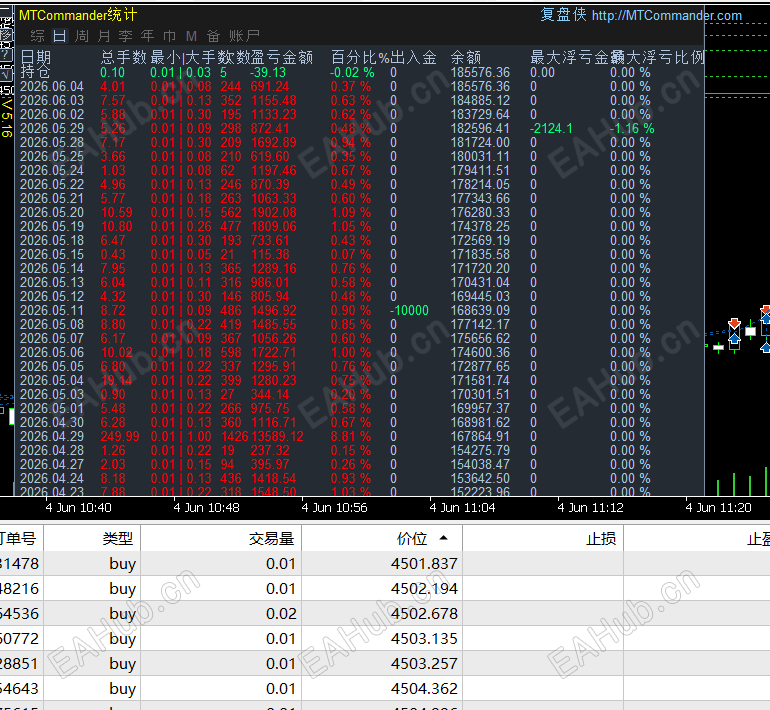Click the √ checkmark side button
This screenshot has width=770, height=710.
(x=6, y=75)
